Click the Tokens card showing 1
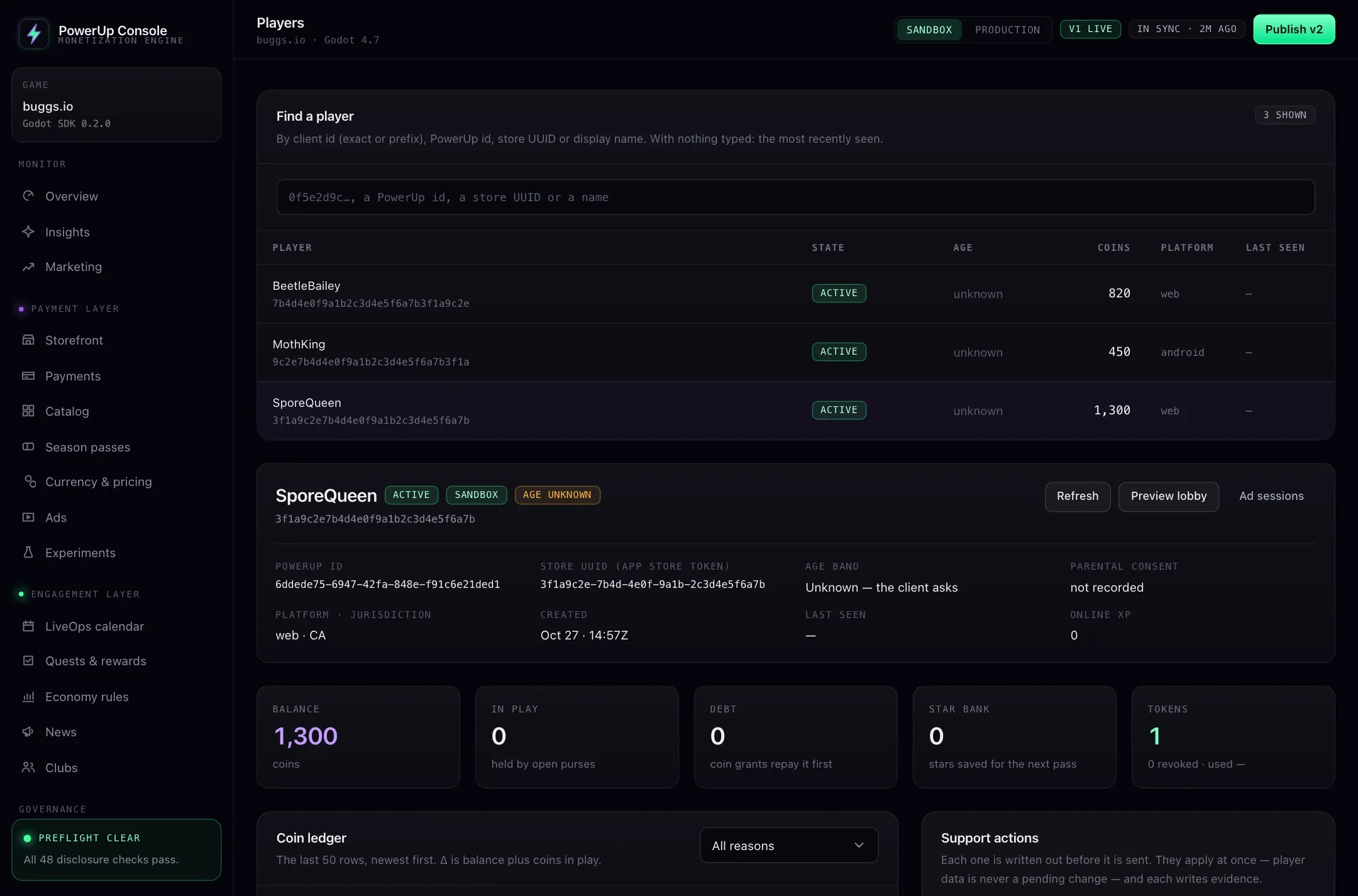This screenshot has width=1358, height=896. click(x=1233, y=737)
